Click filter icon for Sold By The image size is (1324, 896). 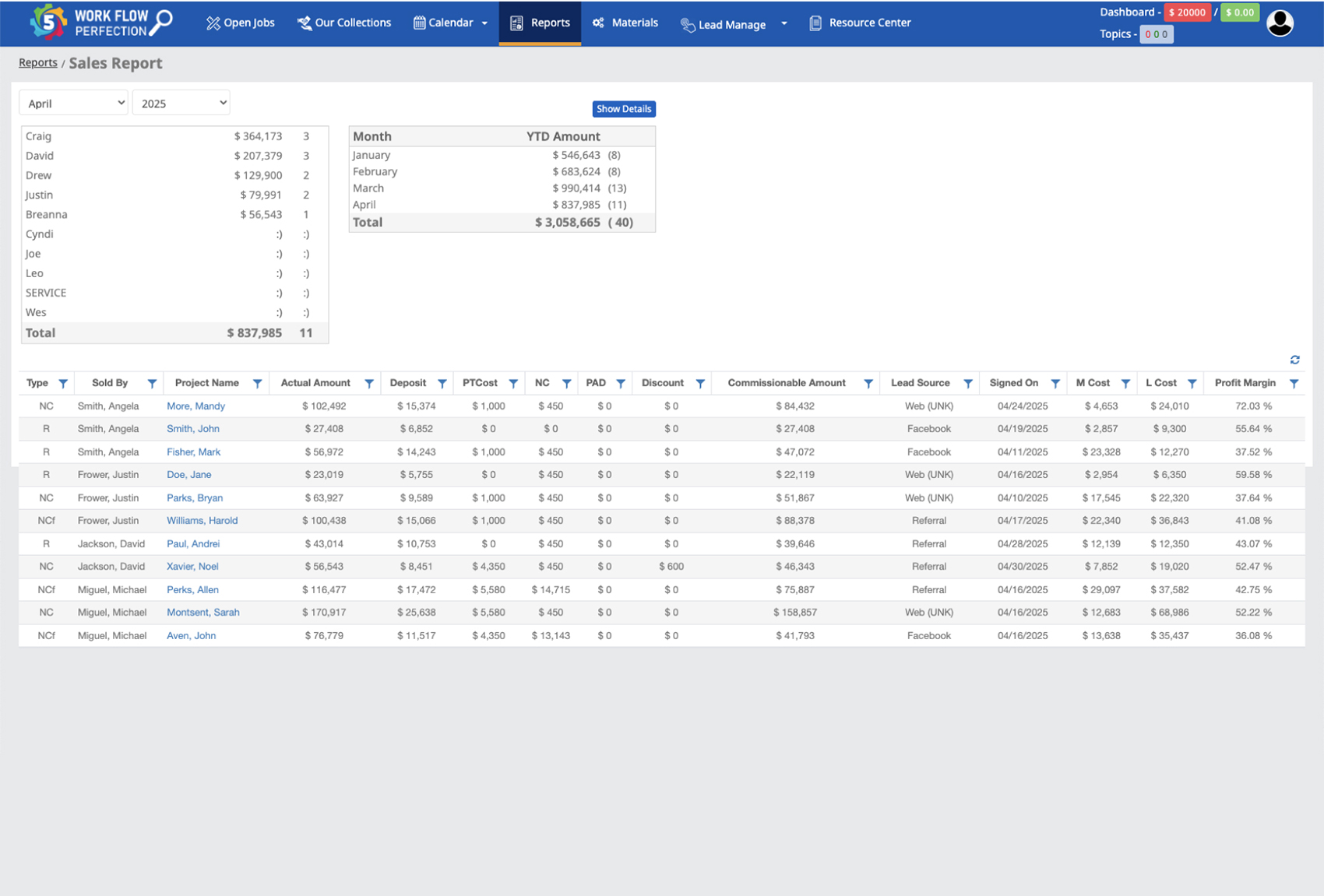(152, 383)
